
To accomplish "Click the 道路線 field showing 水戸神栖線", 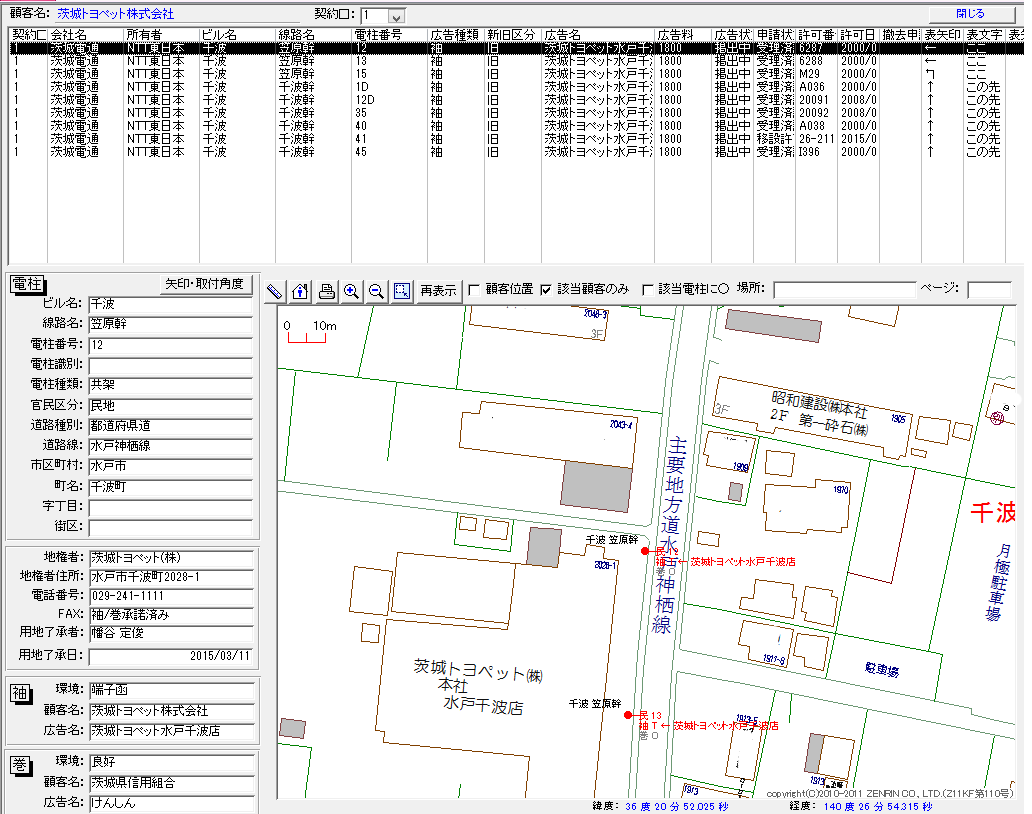I will (x=170, y=446).
